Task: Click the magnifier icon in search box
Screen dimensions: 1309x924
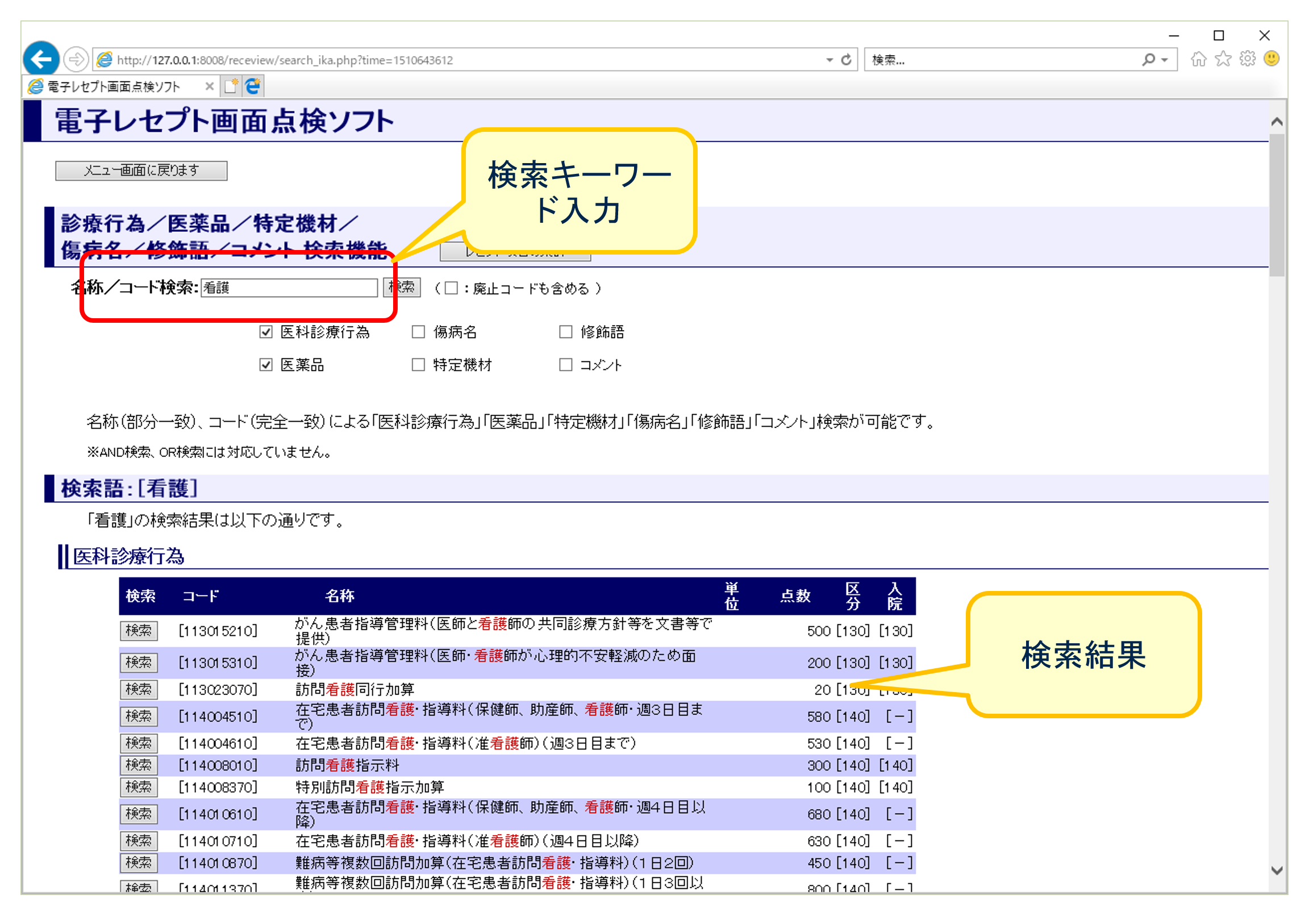Action: tap(1148, 59)
